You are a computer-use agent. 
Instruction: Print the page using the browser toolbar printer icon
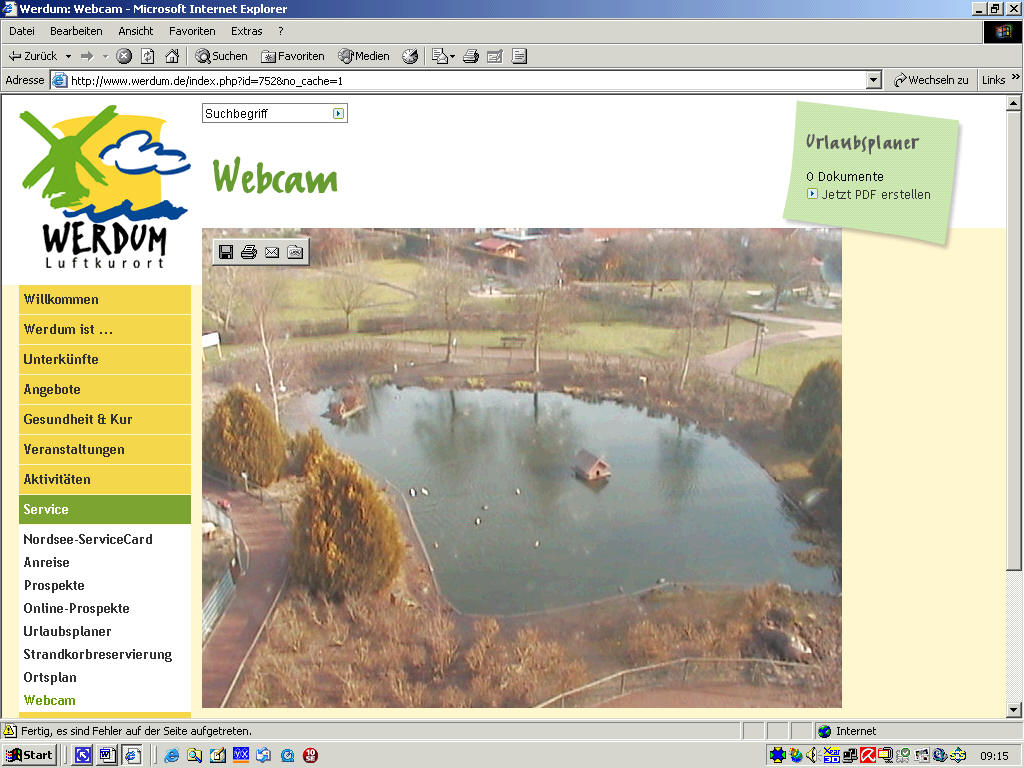471,56
